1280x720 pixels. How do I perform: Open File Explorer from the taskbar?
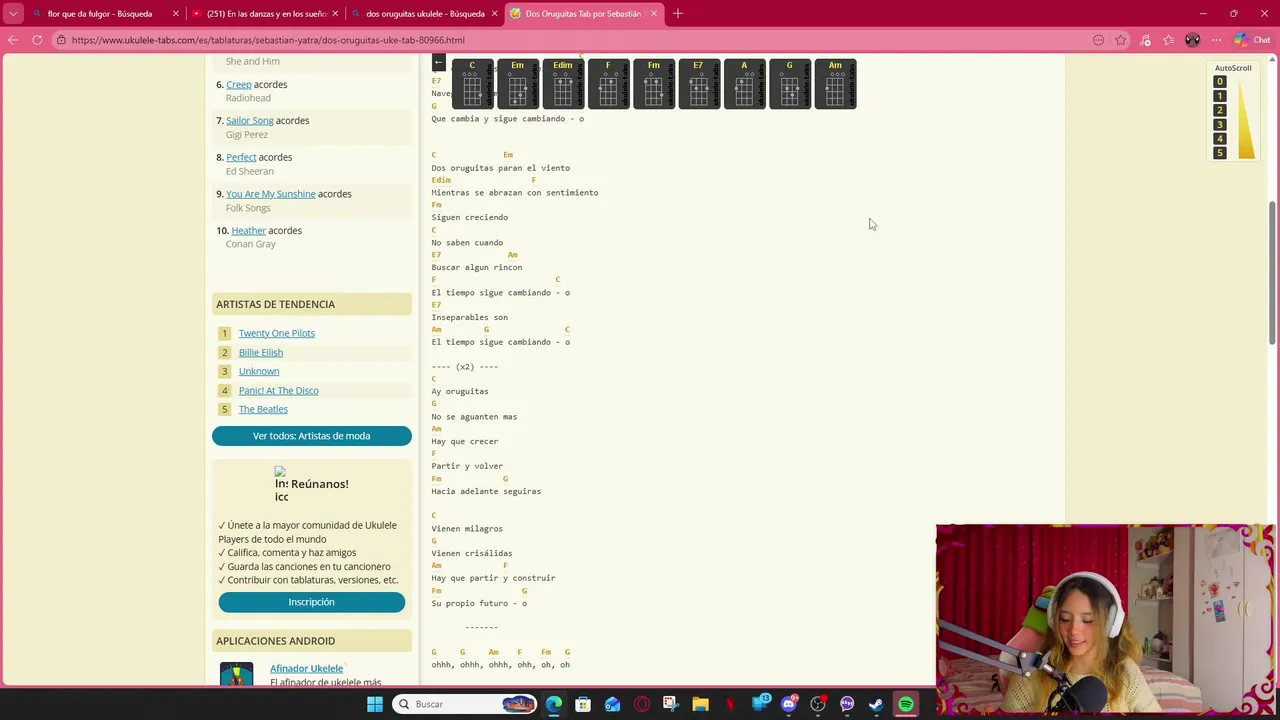700,704
